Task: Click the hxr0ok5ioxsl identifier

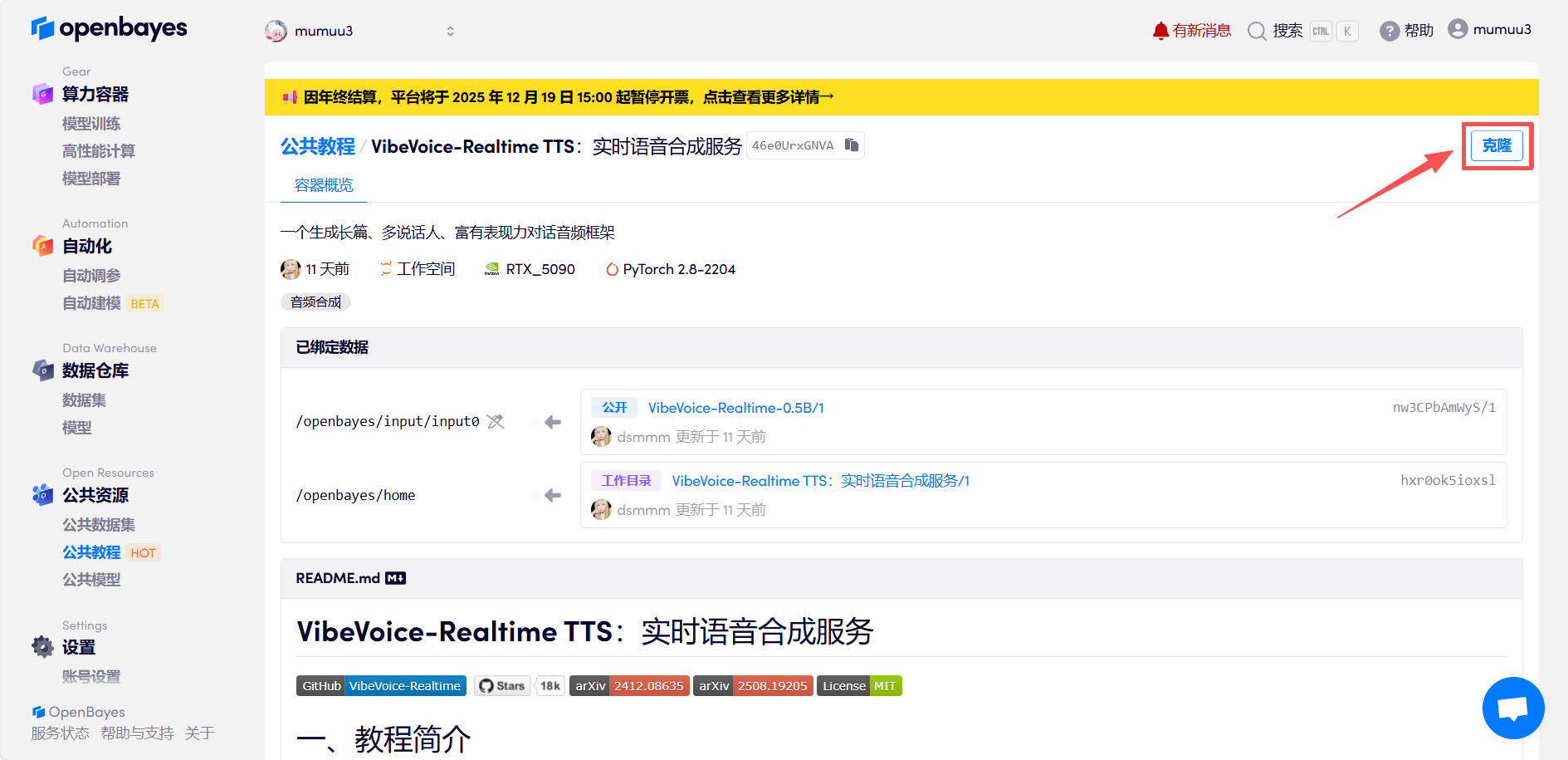Action: click(1448, 480)
